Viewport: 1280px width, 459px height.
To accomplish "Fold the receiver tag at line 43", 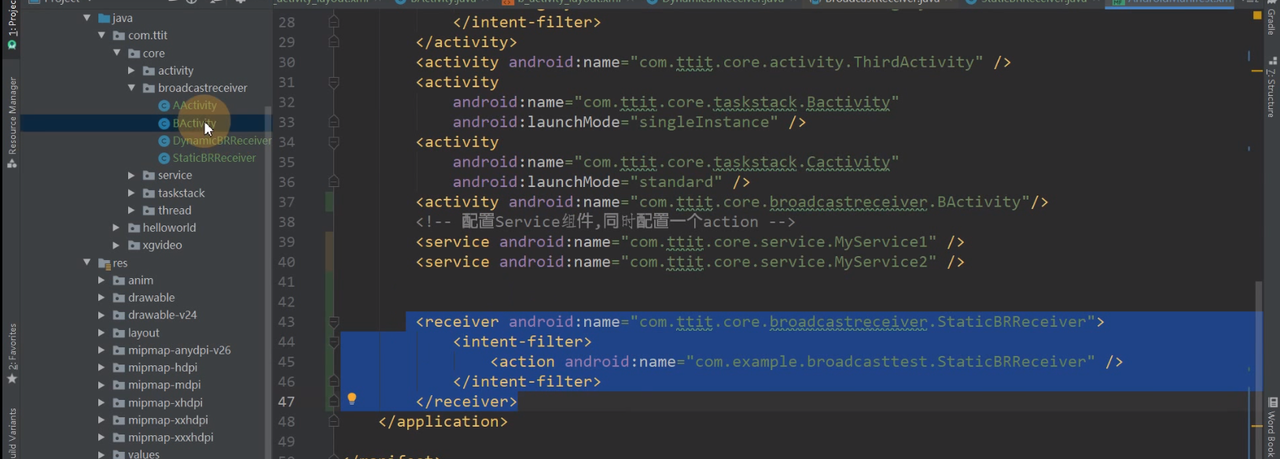I will coord(334,322).
